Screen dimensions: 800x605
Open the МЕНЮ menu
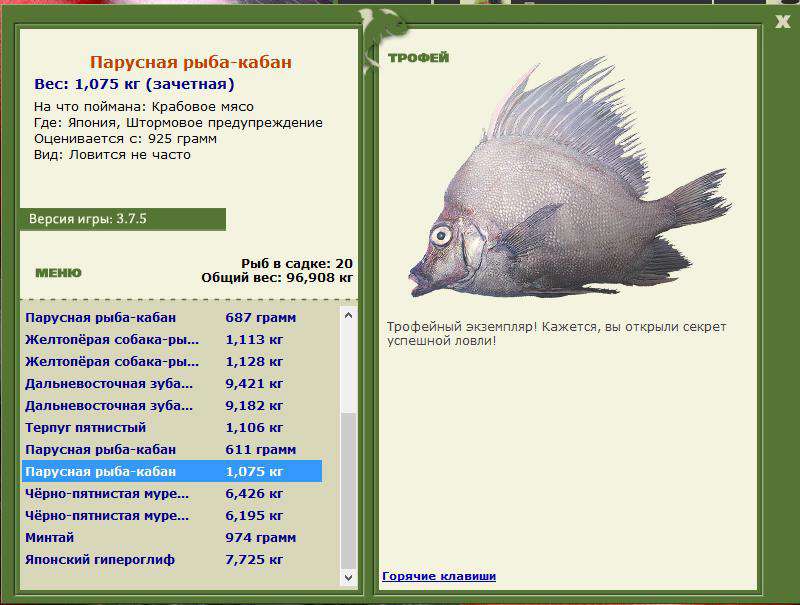(x=58, y=273)
